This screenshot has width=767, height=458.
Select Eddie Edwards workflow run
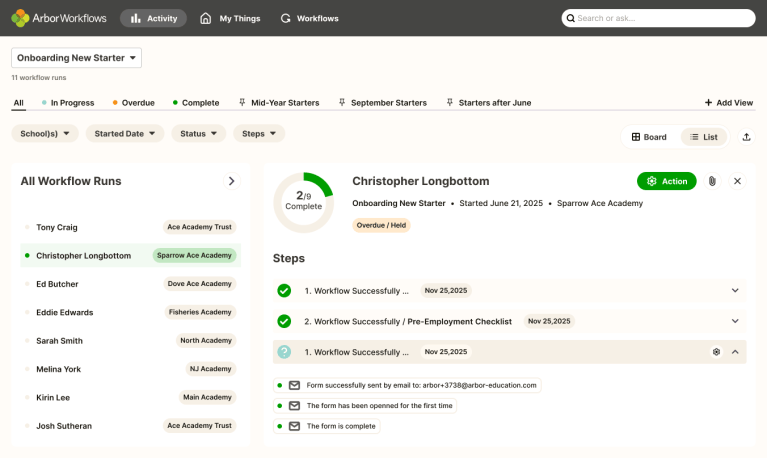coord(131,312)
